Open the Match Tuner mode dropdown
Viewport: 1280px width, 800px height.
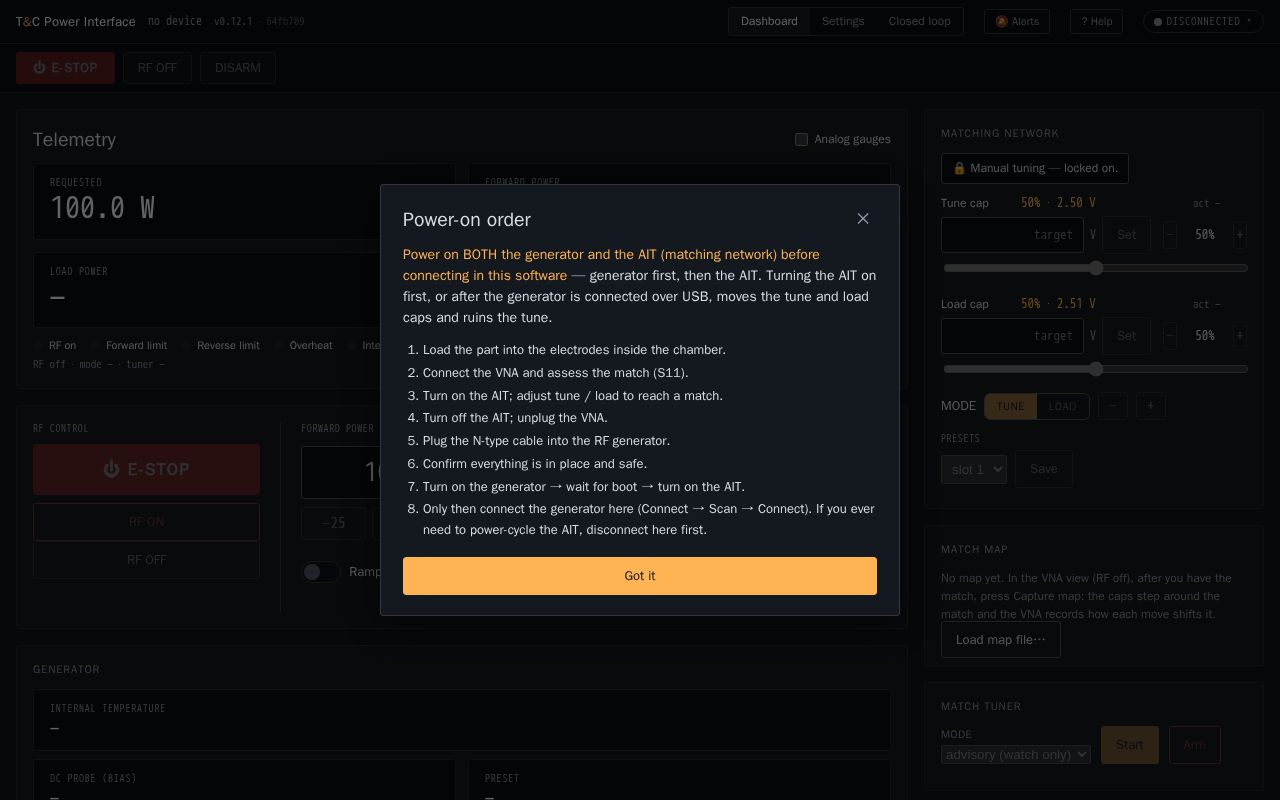pyautogui.click(x=1016, y=755)
